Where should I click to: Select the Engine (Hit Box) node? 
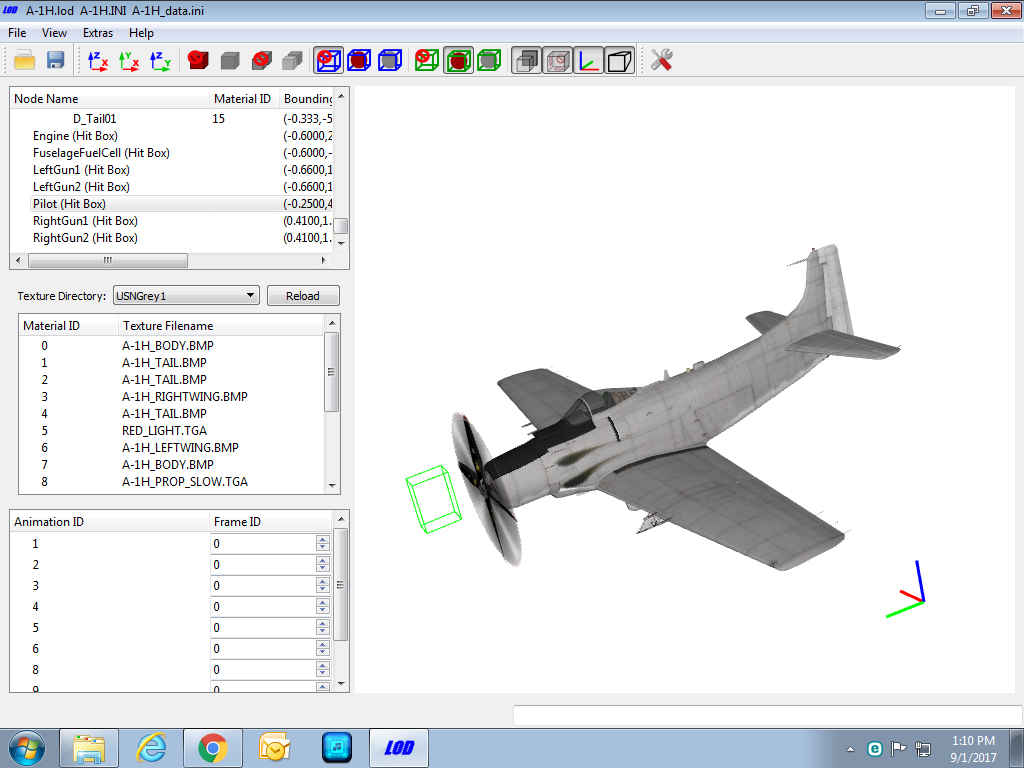75,136
